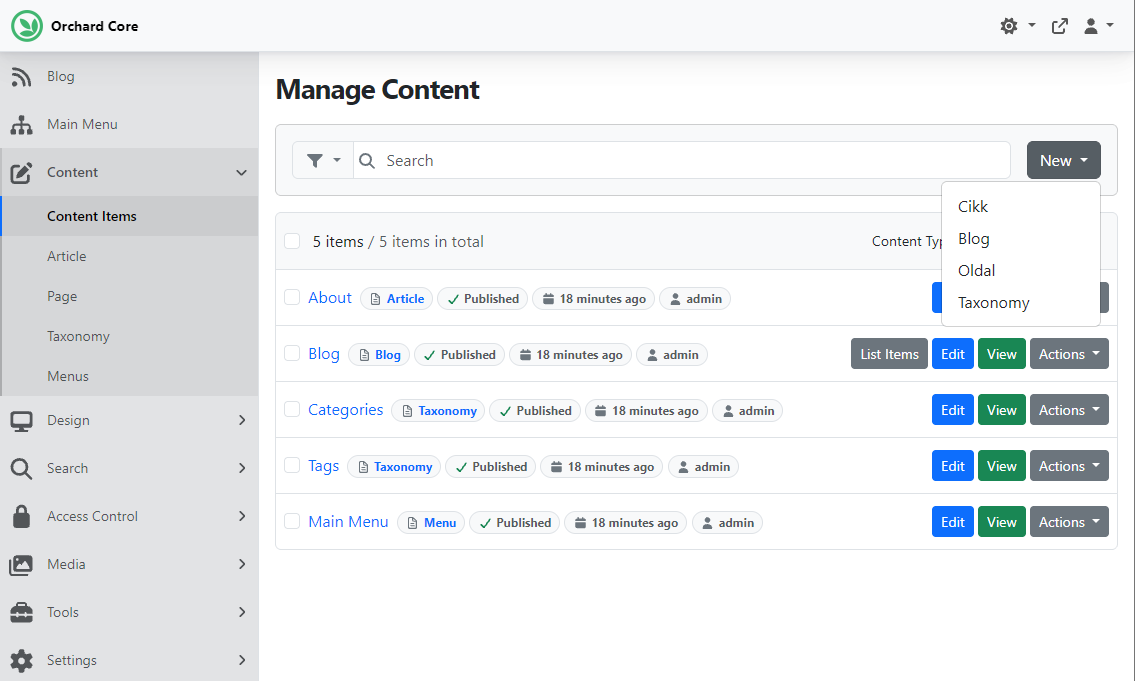The image size is (1135, 681).
Task: Open Article in sidebar submenu
Action: coord(130,256)
